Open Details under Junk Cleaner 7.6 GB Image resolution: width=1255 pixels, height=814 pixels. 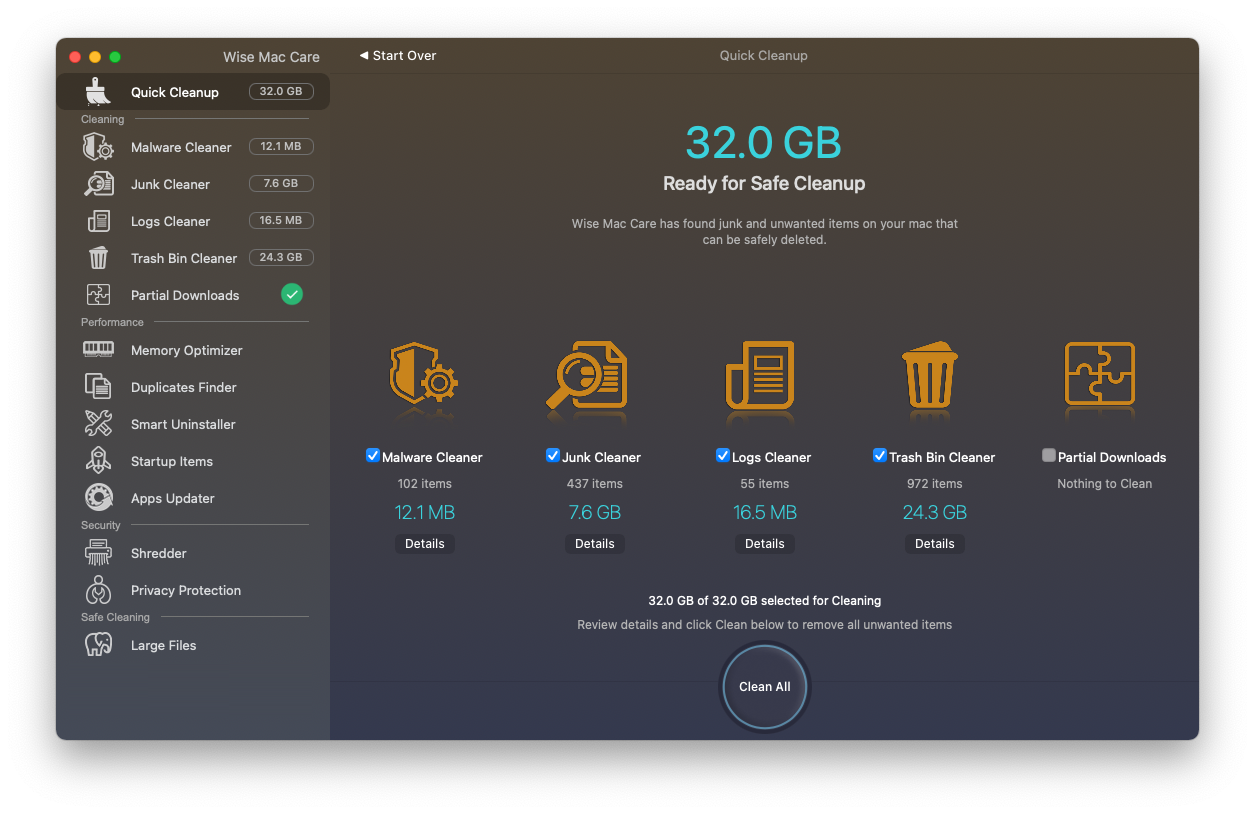click(595, 544)
